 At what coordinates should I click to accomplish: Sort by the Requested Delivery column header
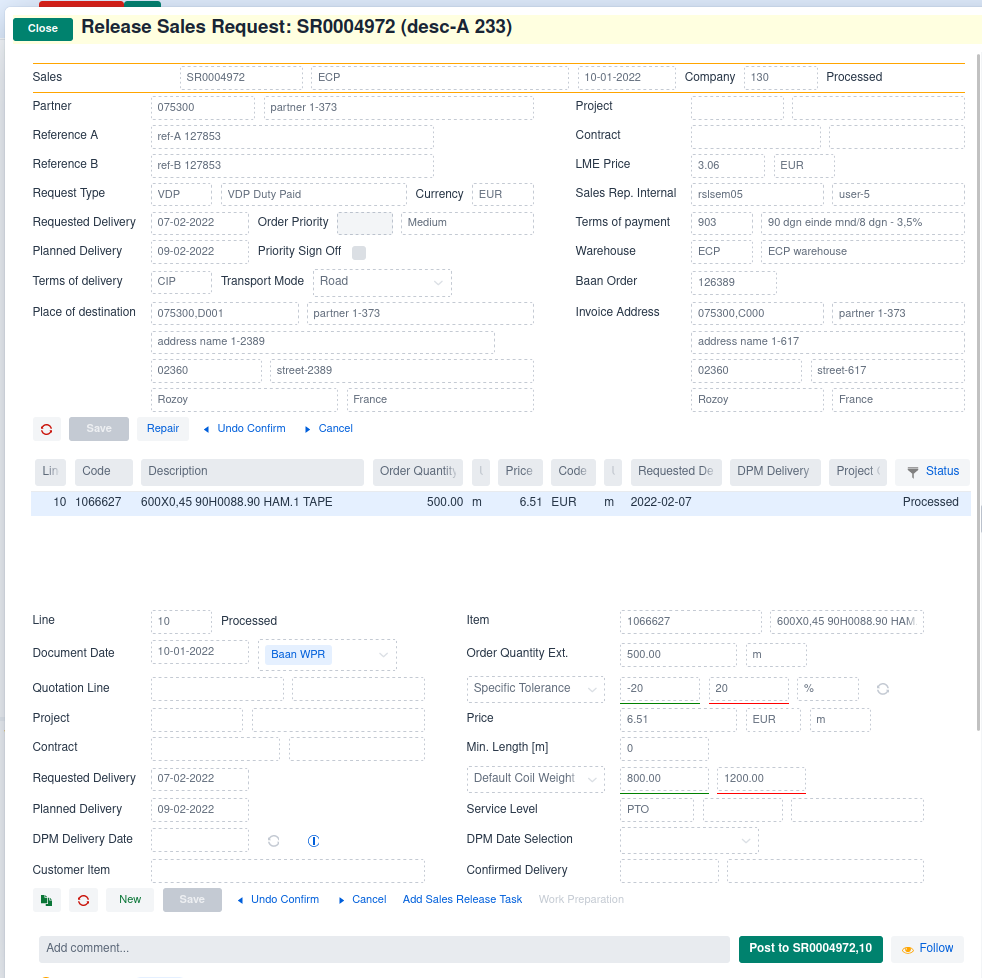point(676,472)
